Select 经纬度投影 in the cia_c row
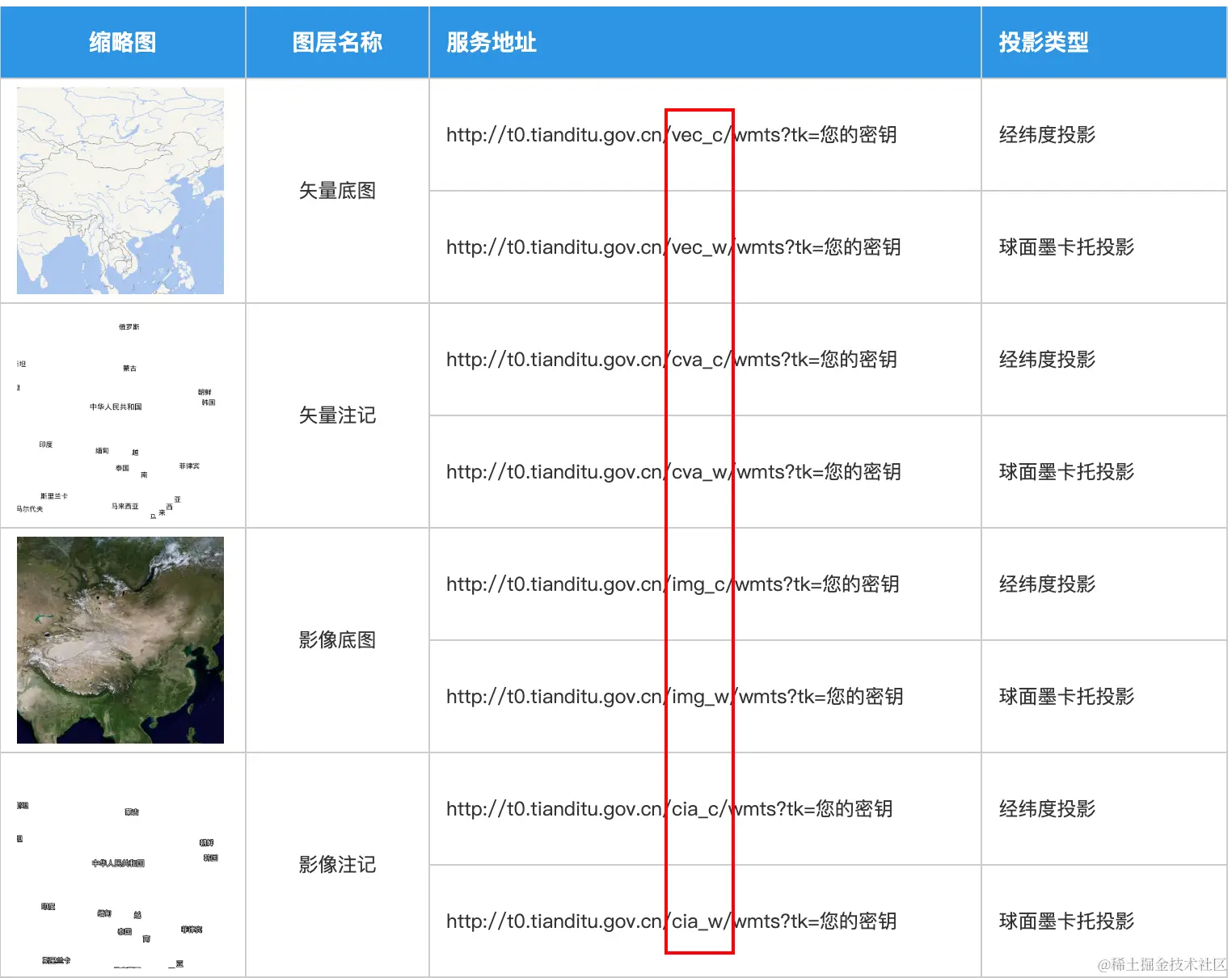 point(1047,809)
